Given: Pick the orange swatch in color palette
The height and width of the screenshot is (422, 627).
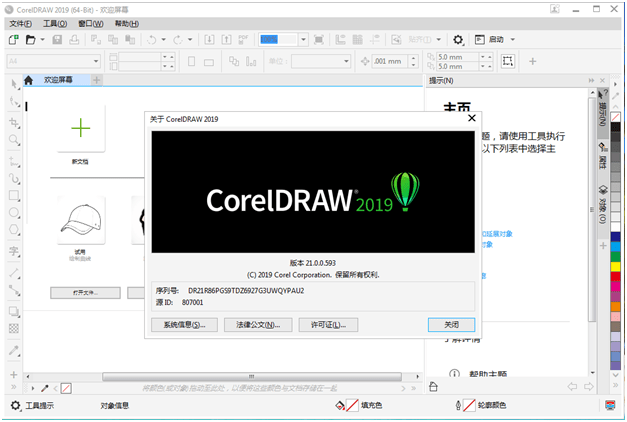Looking at the screenshot, I should pos(615,306).
